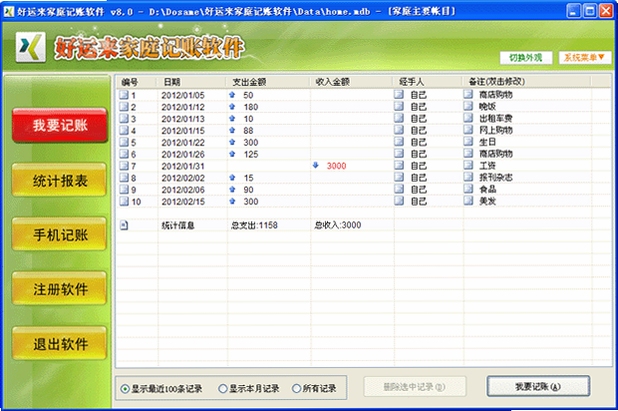Click note icon beside 网上购物
This screenshot has width=618, height=411.
tap(468, 130)
